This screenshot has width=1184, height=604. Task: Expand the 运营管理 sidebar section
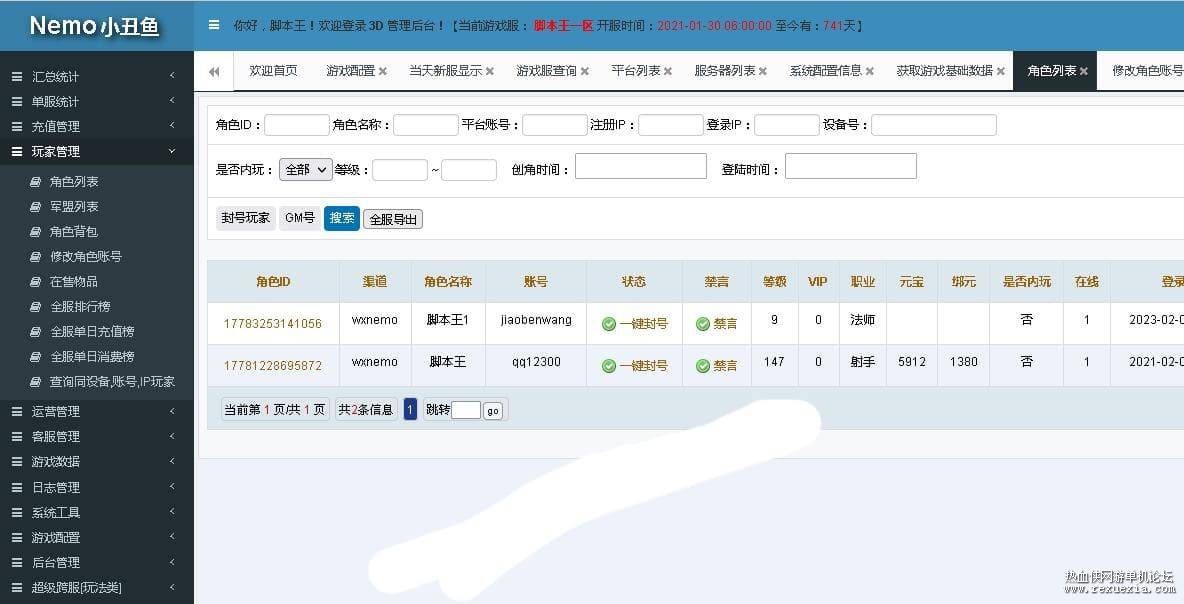coord(56,411)
